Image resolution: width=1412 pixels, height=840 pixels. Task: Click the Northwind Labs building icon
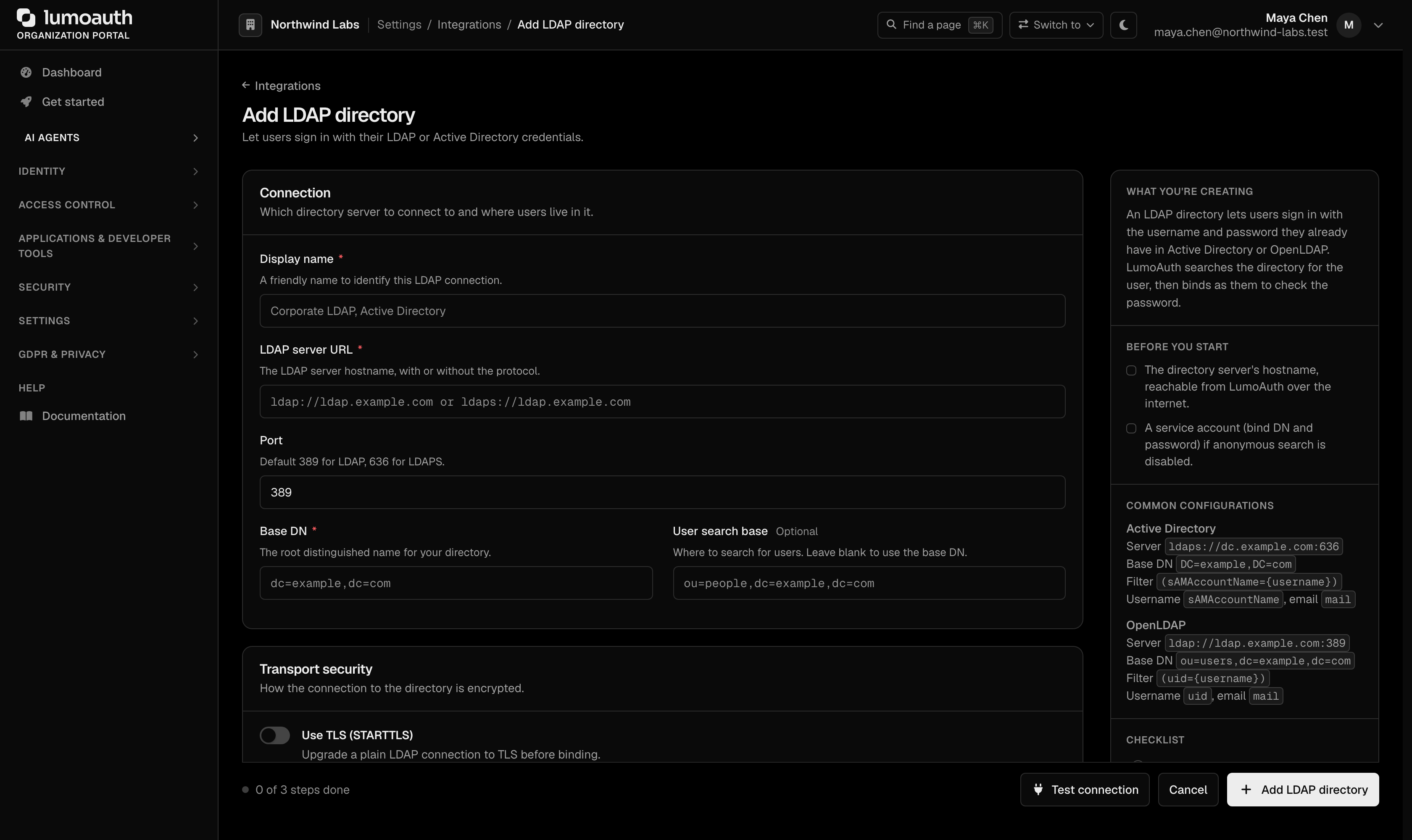(250, 25)
